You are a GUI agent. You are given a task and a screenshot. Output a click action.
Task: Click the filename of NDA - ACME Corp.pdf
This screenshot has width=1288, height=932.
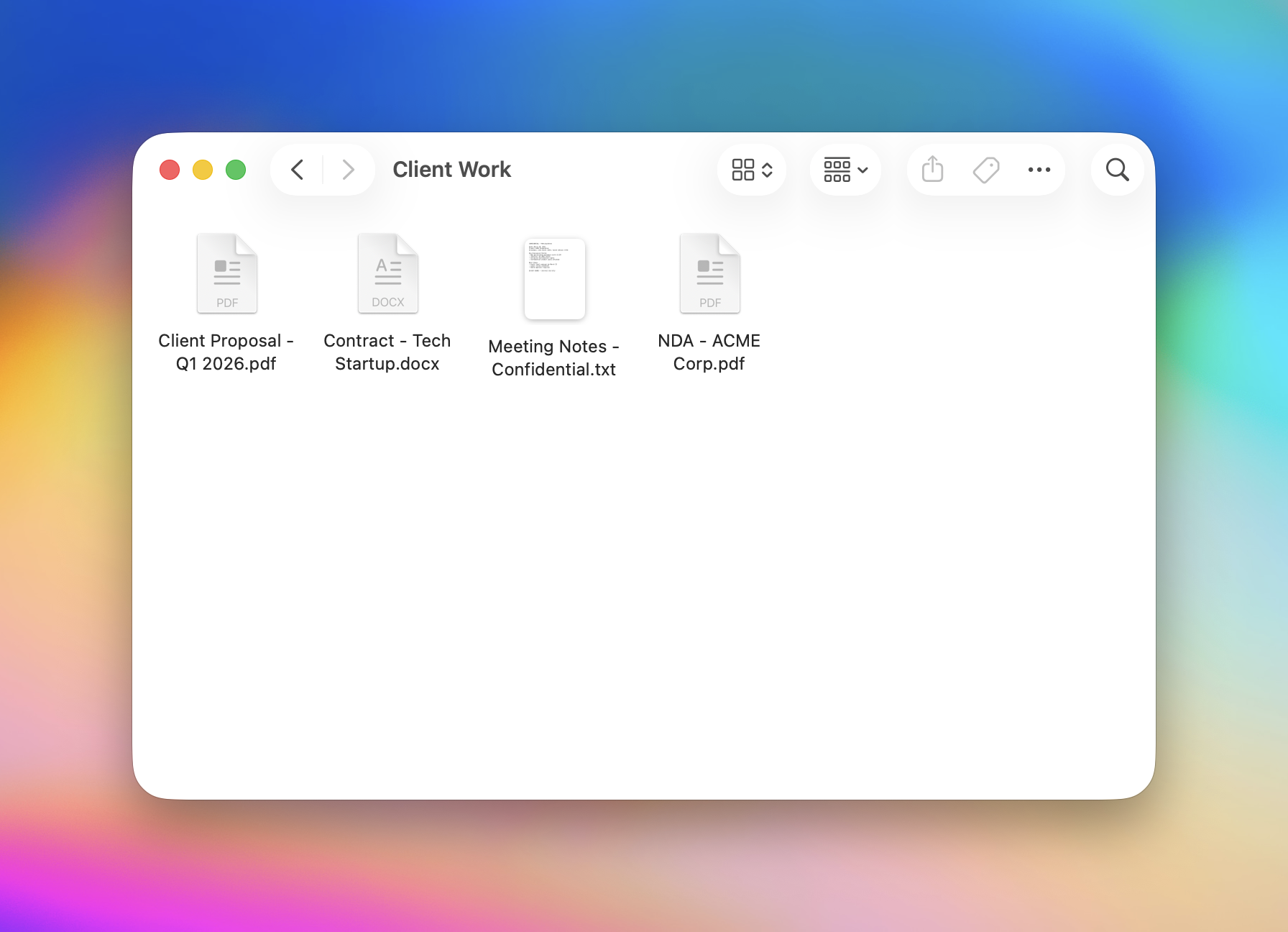tap(709, 352)
